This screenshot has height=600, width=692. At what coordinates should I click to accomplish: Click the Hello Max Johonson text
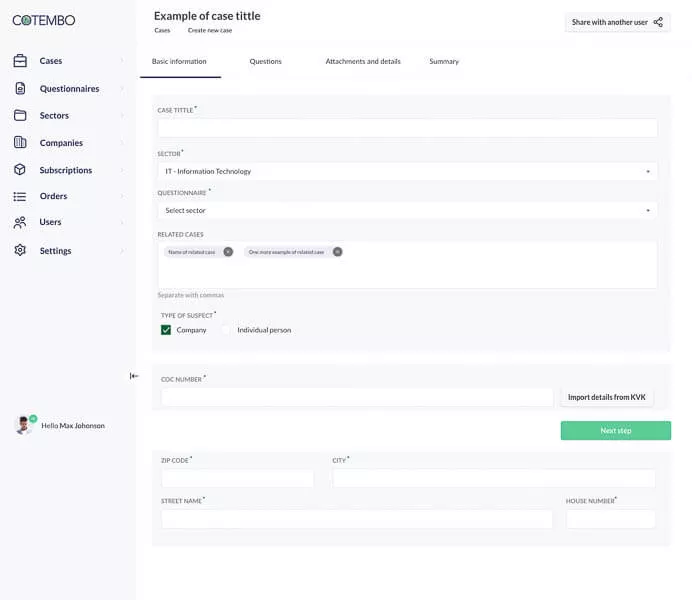pos(73,426)
